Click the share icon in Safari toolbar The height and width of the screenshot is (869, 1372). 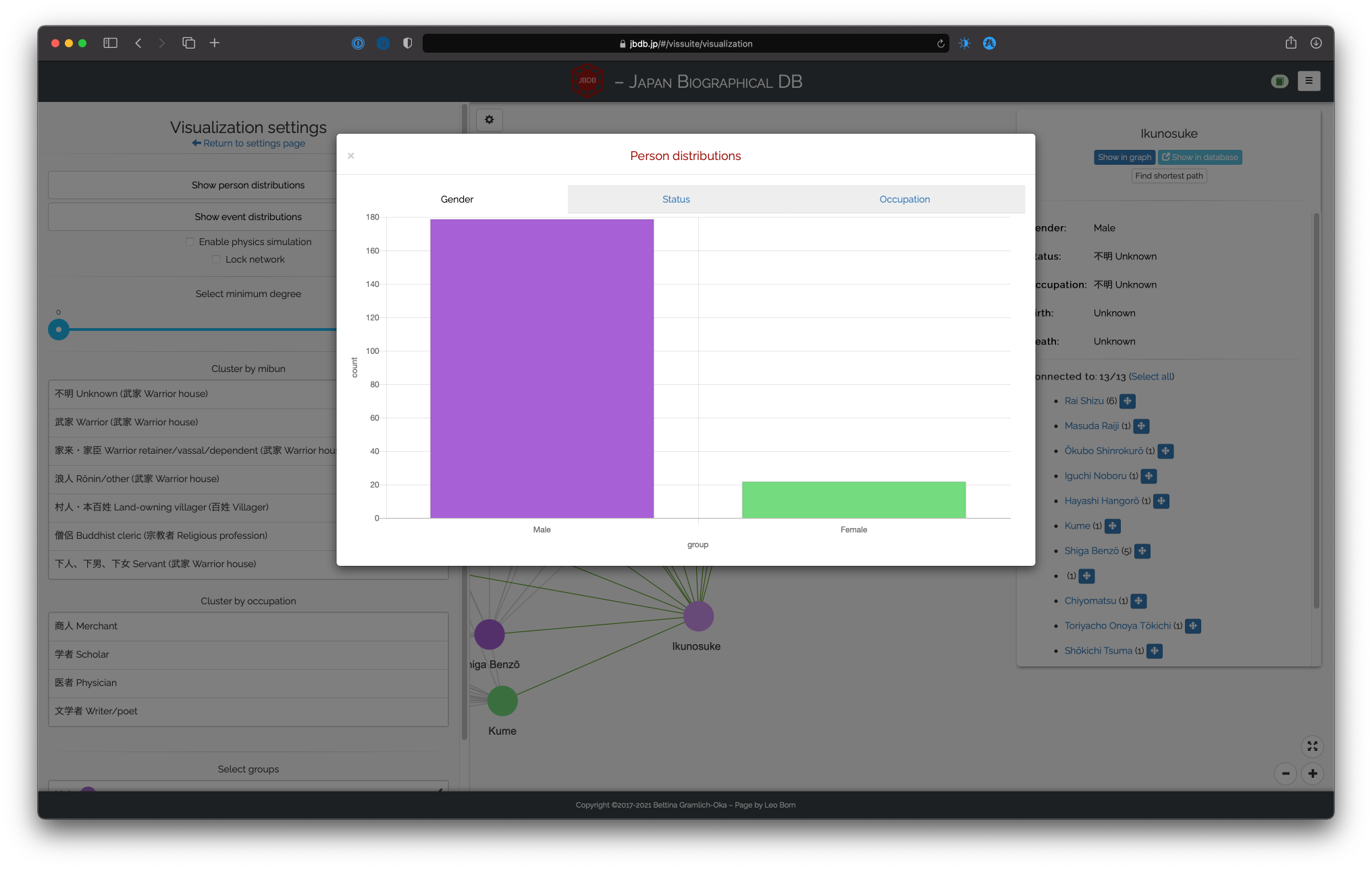click(1291, 43)
